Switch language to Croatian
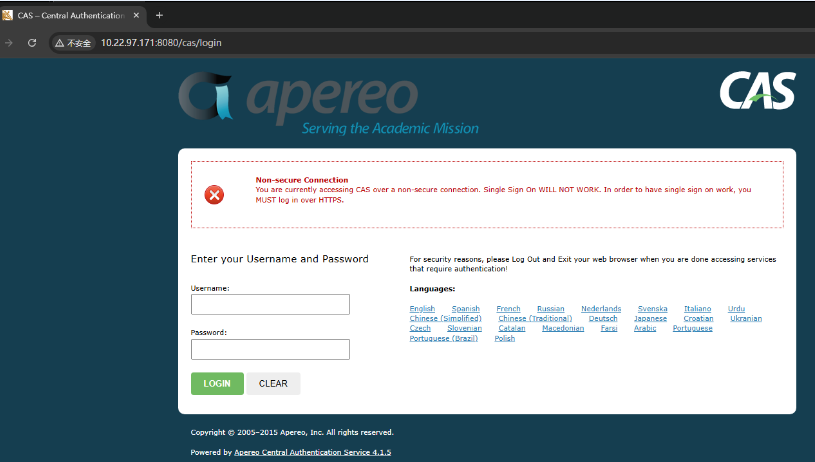This screenshot has width=815, height=462. (x=698, y=319)
